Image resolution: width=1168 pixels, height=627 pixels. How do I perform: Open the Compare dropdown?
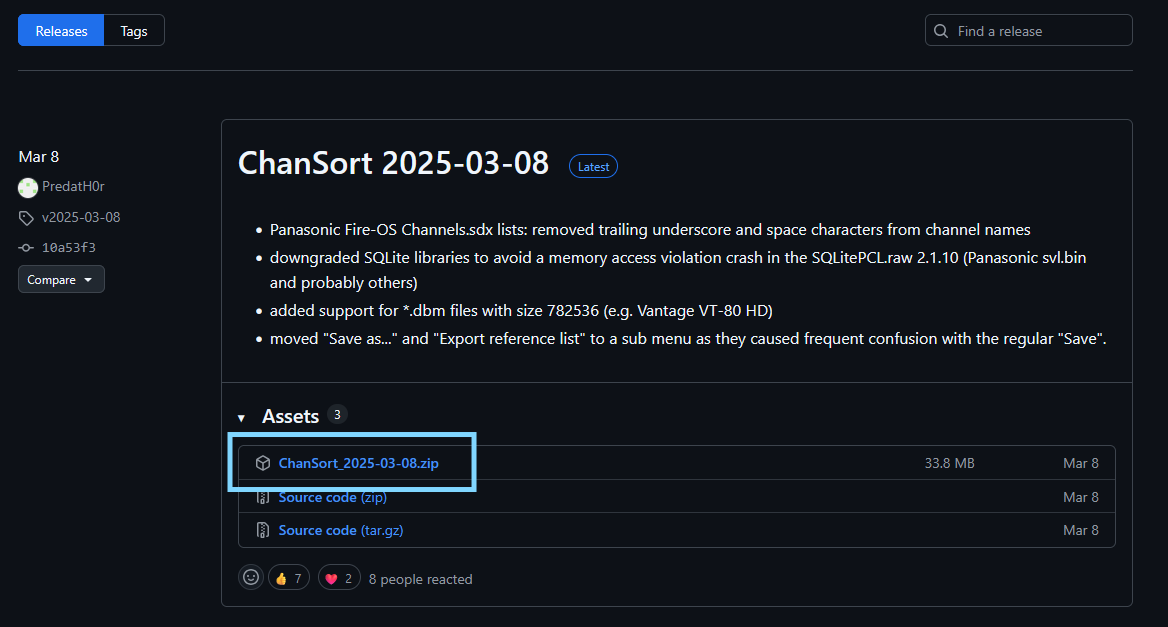pos(61,279)
